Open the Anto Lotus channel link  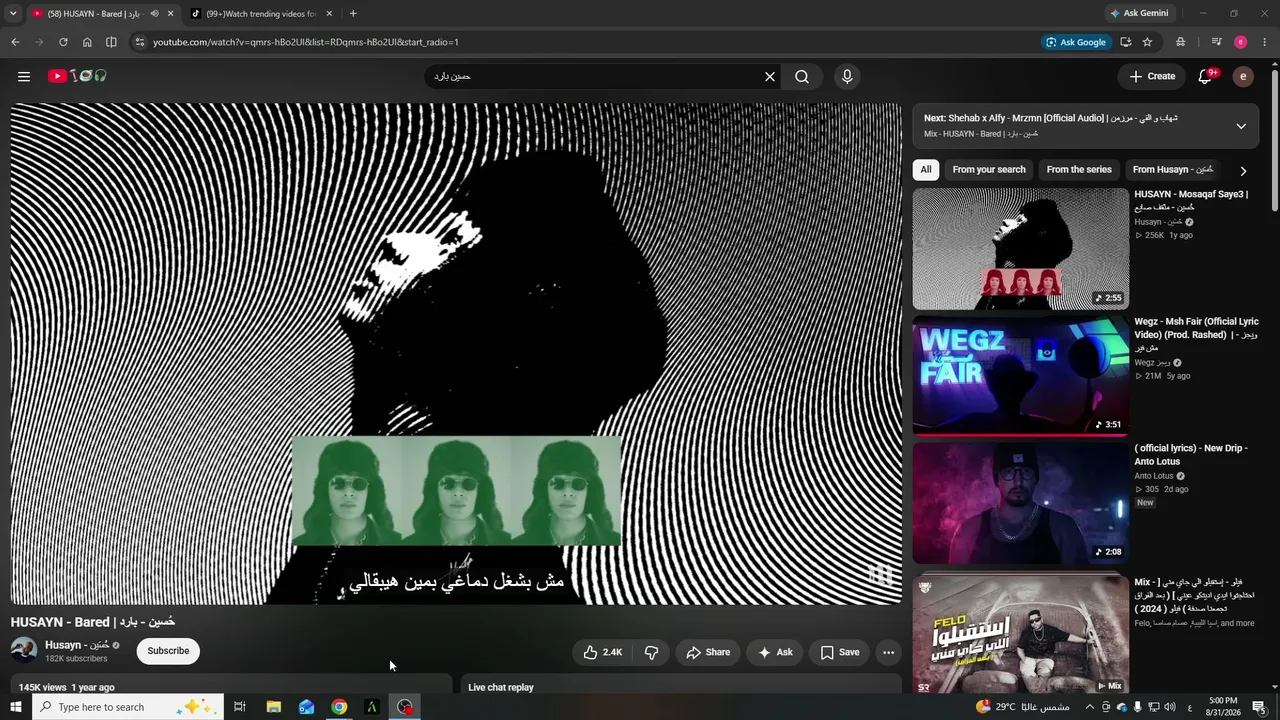pyautogui.click(x=1154, y=476)
